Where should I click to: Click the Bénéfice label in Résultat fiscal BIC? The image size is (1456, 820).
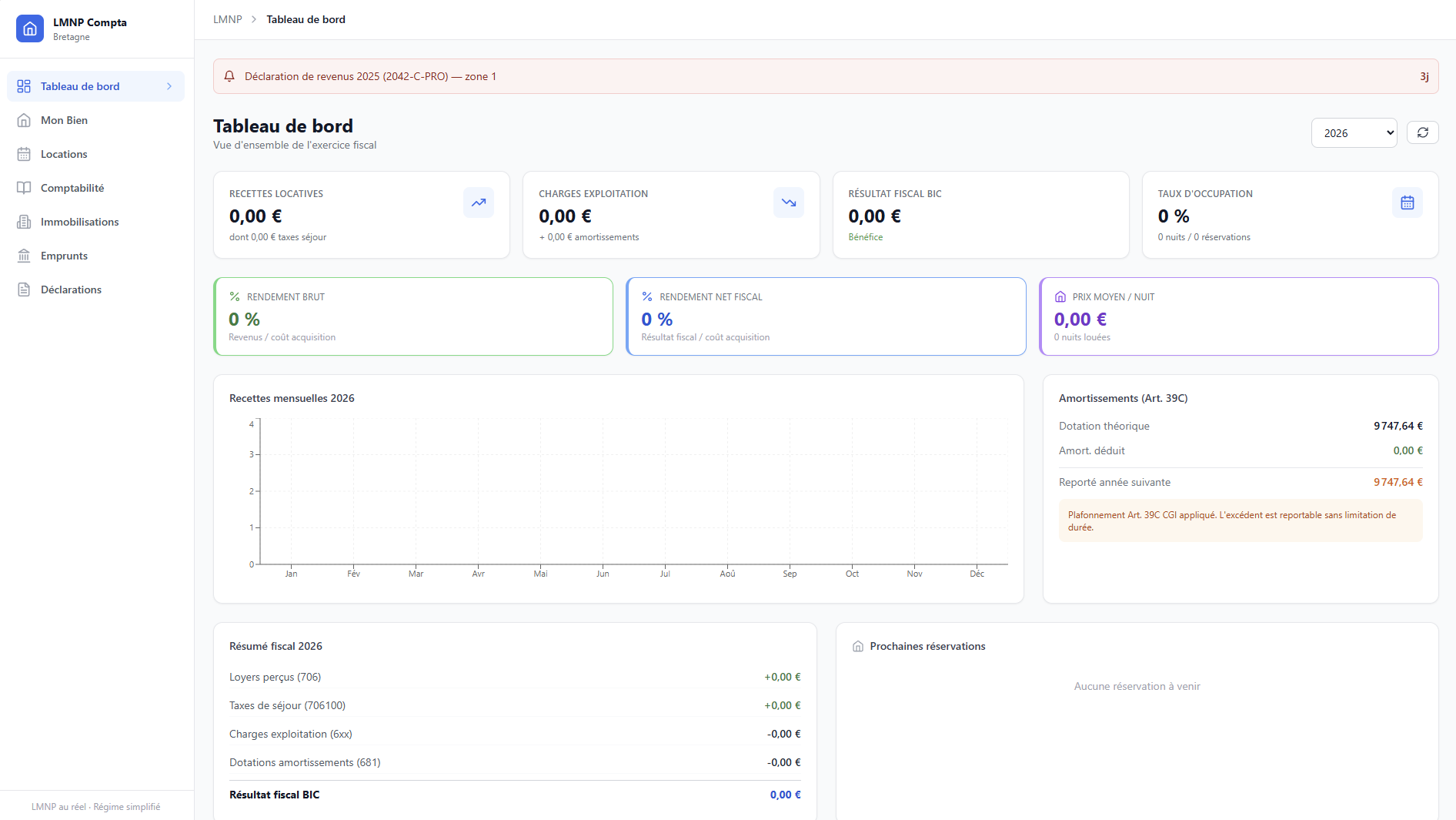(x=865, y=237)
